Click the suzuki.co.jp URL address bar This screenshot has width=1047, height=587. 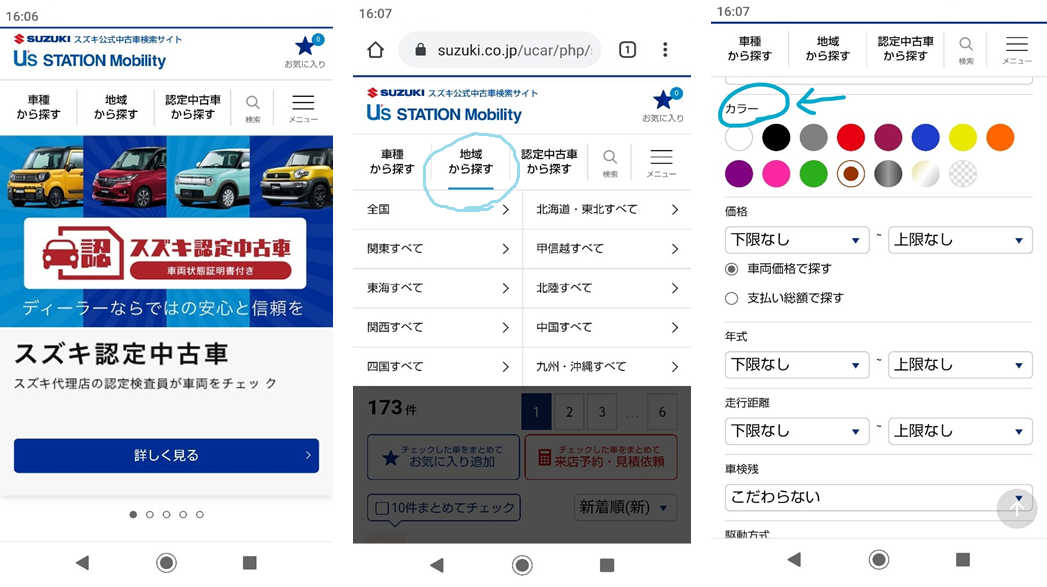pyautogui.click(x=499, y=49)
